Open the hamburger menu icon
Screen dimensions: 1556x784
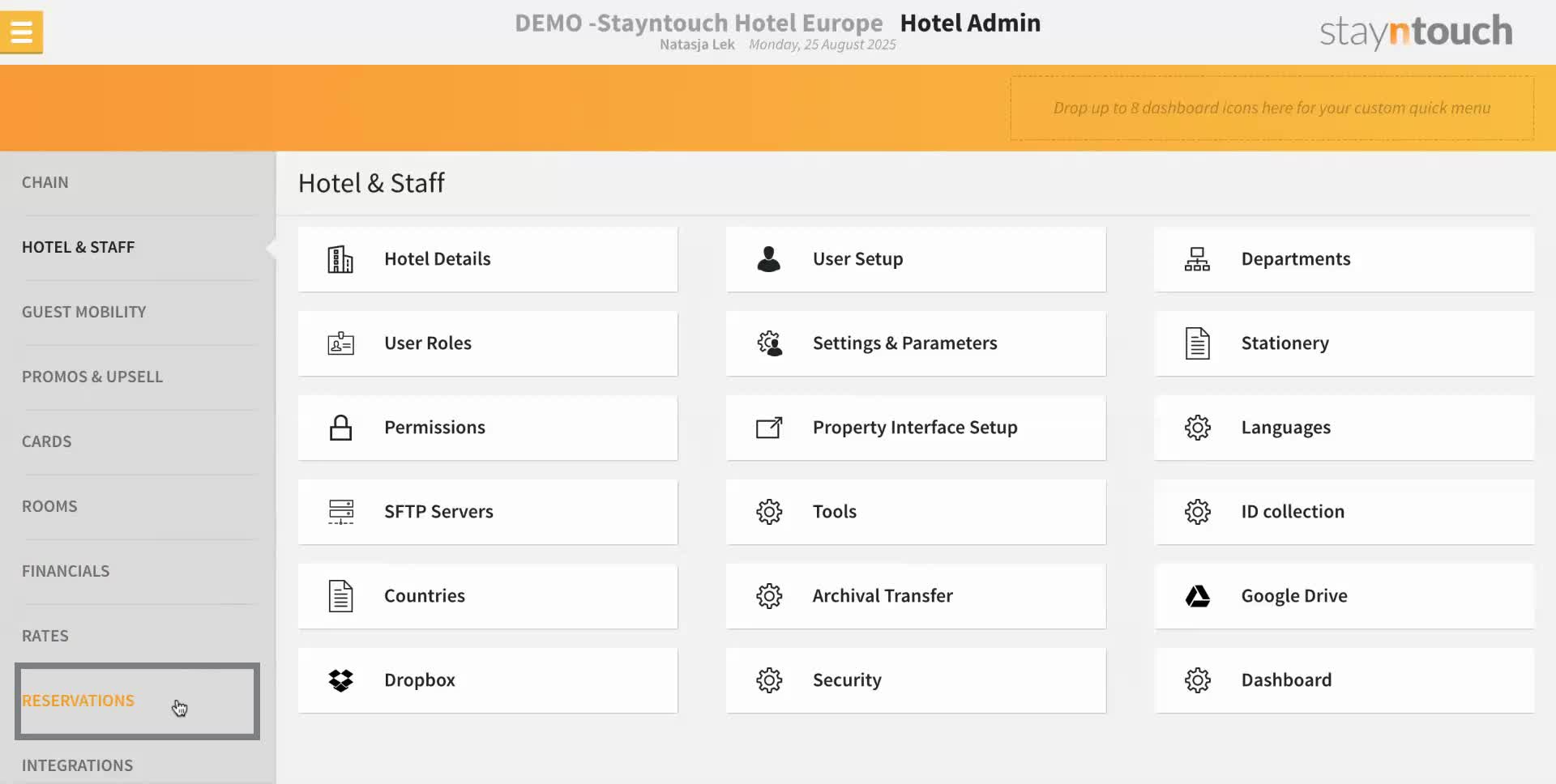pos(21,32)
